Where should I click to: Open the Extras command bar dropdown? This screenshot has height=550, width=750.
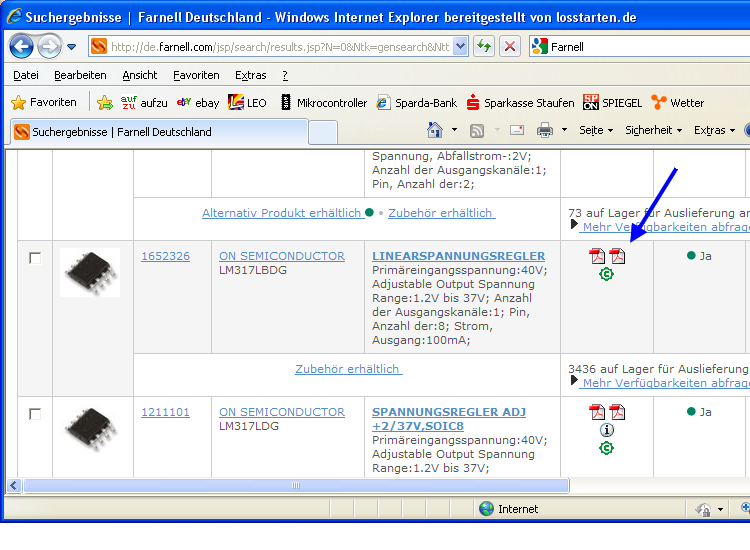coord(715,130)
